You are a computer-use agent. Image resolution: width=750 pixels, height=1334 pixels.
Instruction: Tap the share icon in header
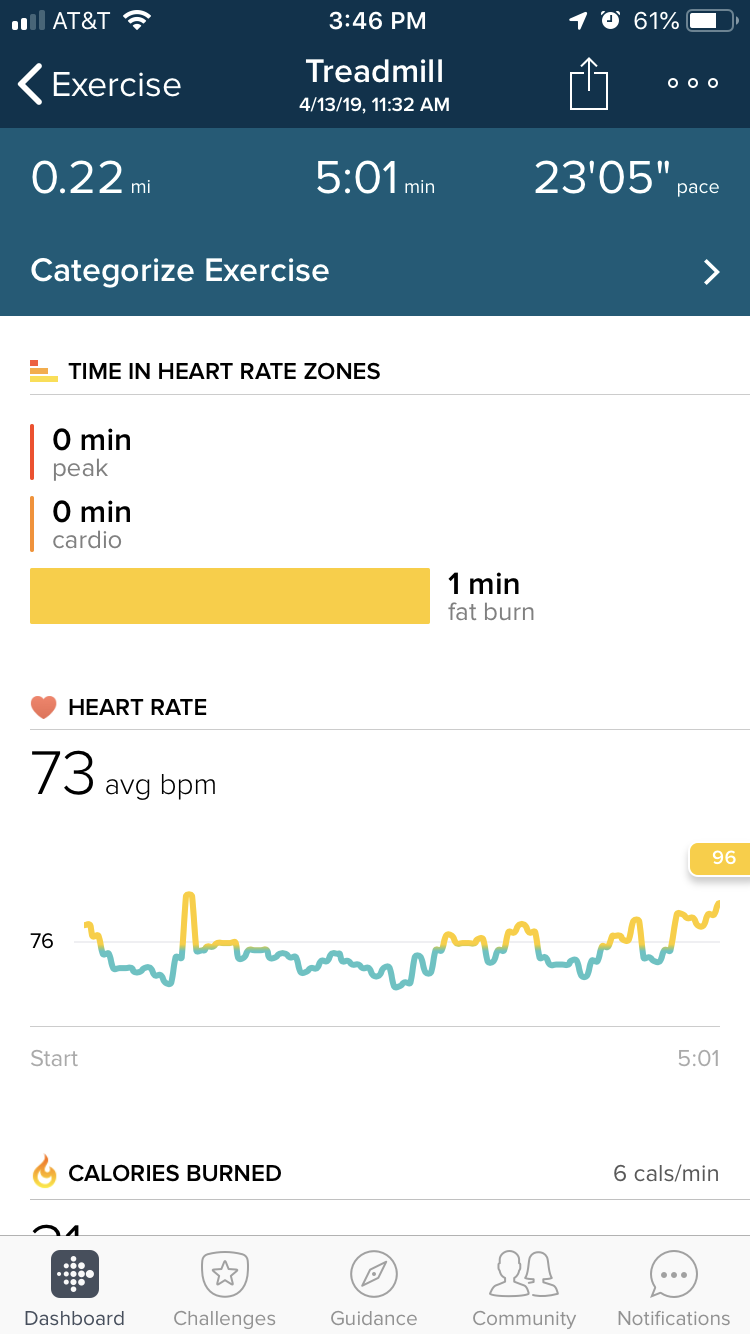pos(589,84)
